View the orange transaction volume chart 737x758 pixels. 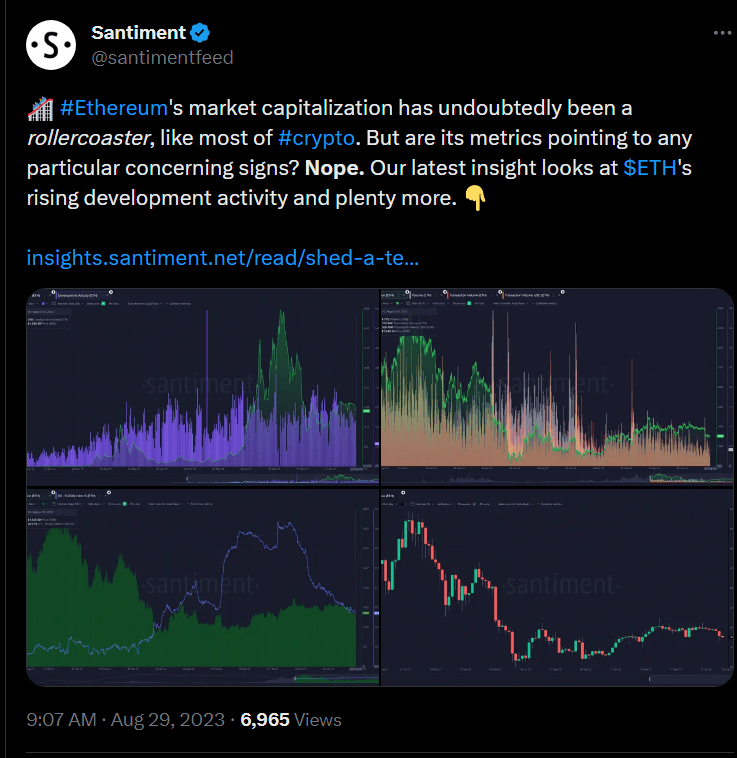(x=557, y=386)
